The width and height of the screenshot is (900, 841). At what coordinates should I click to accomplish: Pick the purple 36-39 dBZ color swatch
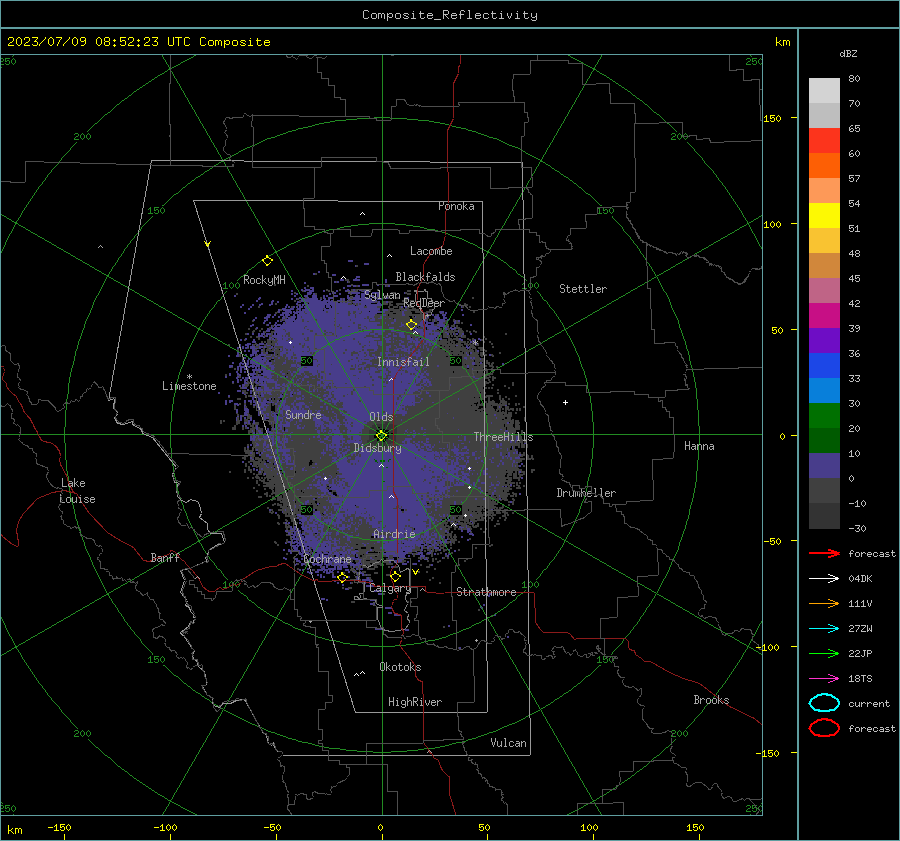point(824,340)
